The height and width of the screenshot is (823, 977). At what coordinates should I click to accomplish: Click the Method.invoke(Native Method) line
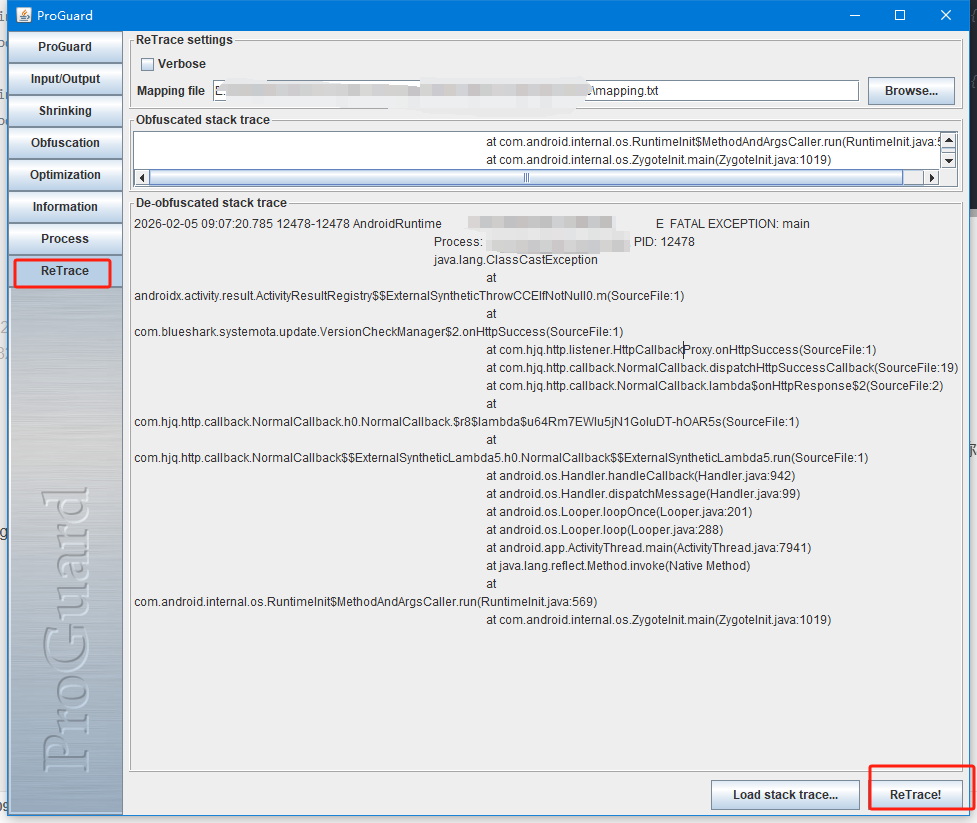(618, 566)
